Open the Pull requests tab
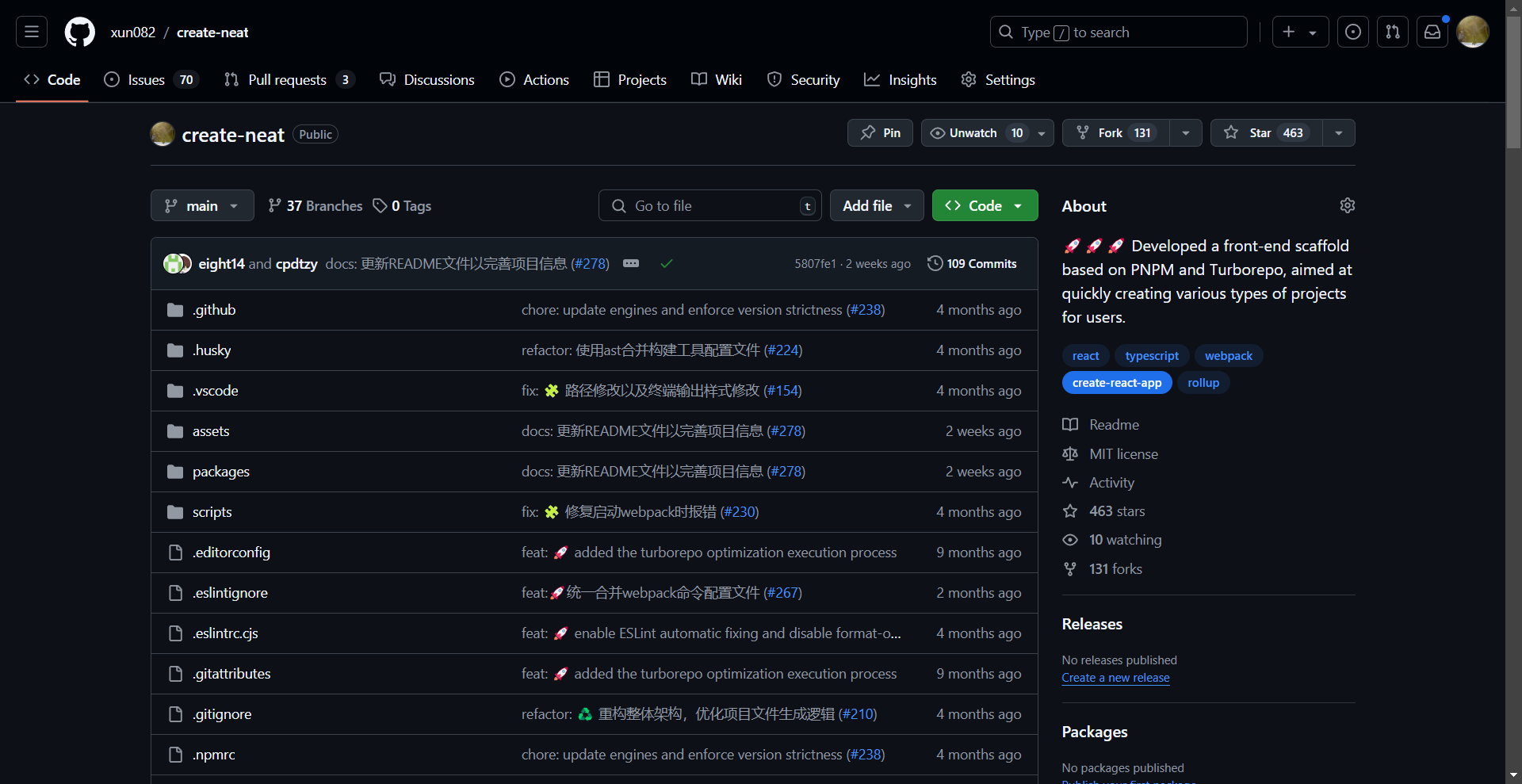 point(289,79)
